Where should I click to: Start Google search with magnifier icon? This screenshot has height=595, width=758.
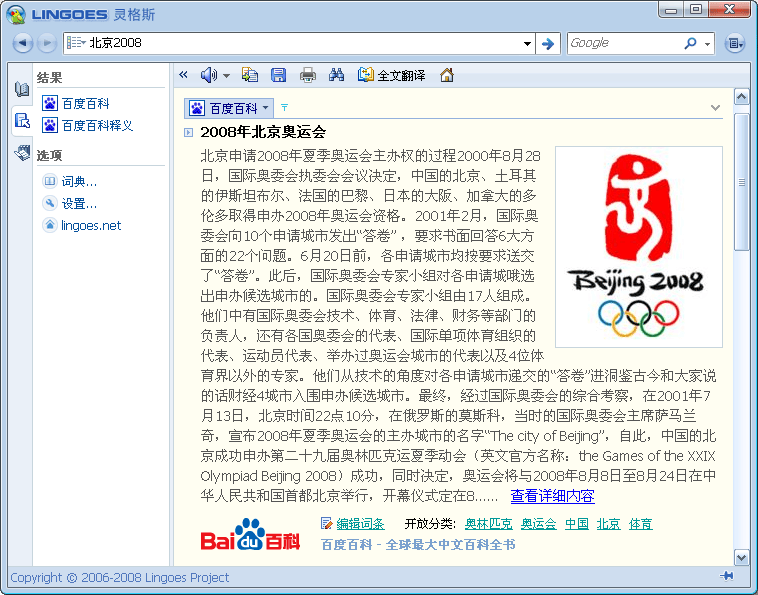pyautogui.click(x=690, y=43)
